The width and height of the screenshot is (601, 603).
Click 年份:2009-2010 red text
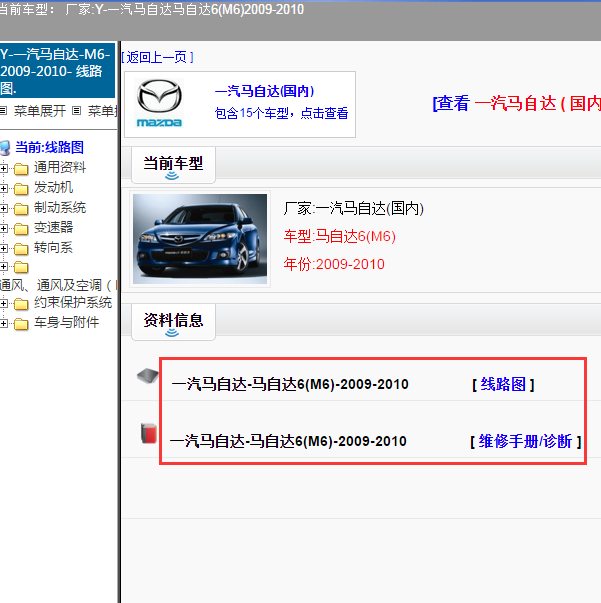pos(334,264)
